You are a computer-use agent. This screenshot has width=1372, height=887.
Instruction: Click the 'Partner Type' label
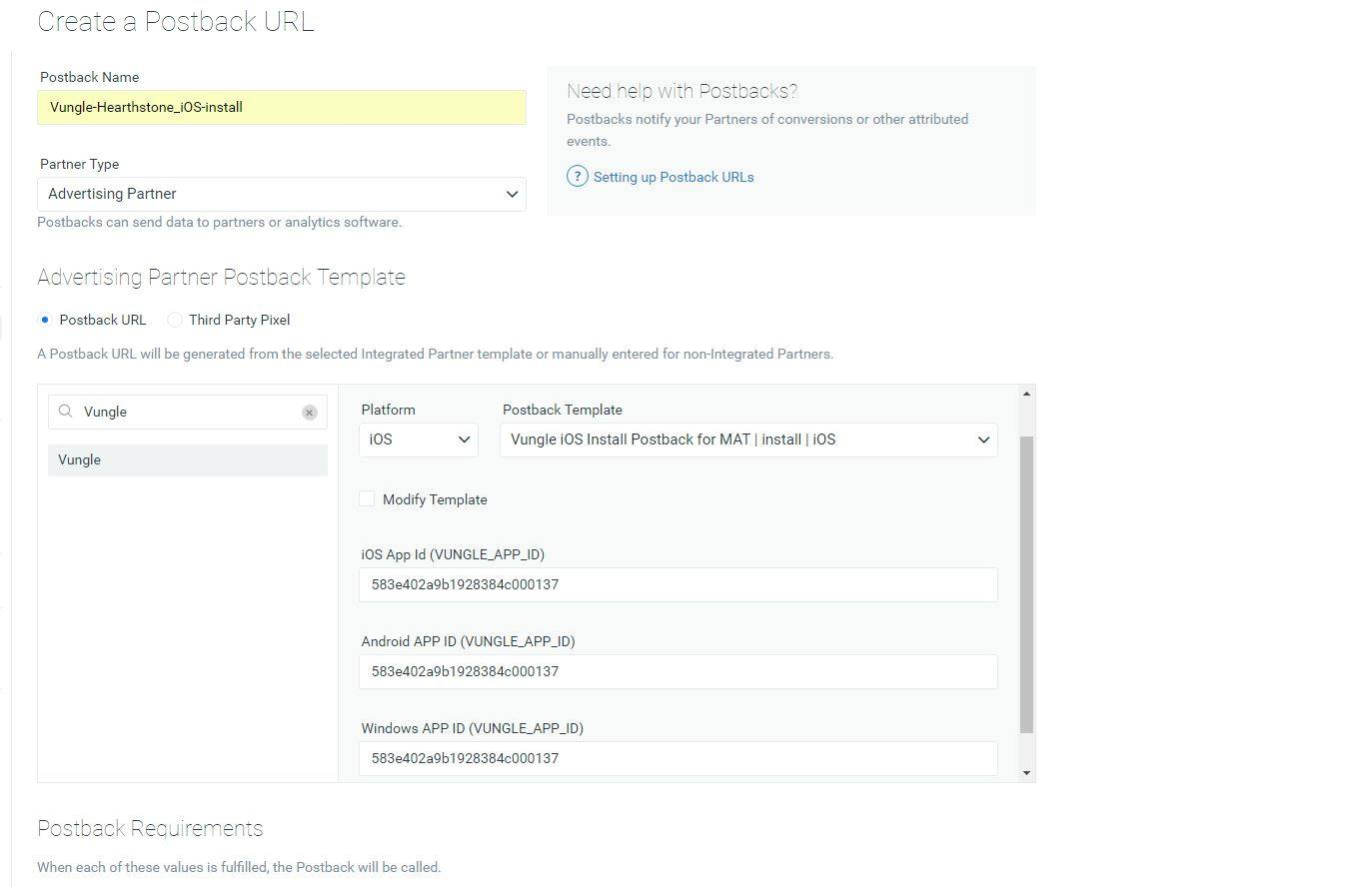point(80,164)
